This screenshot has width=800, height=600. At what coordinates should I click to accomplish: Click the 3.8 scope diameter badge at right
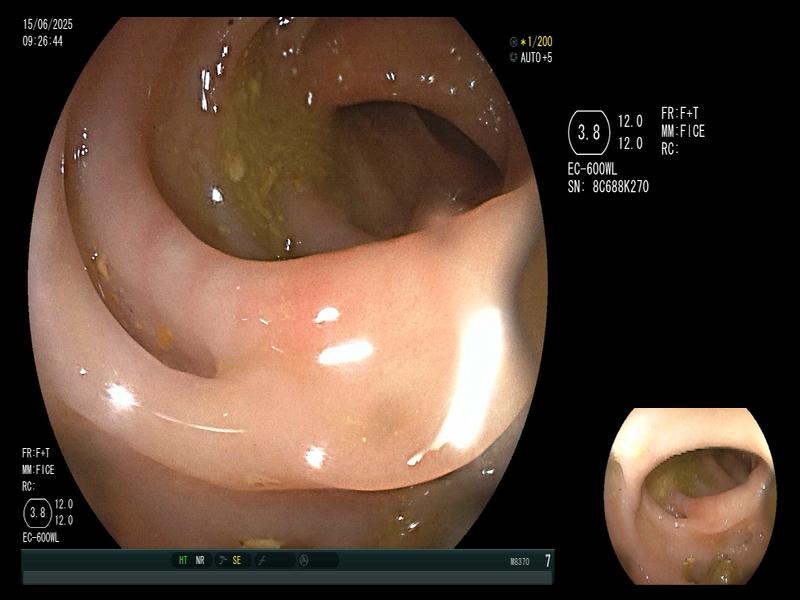tap(589, 133)
